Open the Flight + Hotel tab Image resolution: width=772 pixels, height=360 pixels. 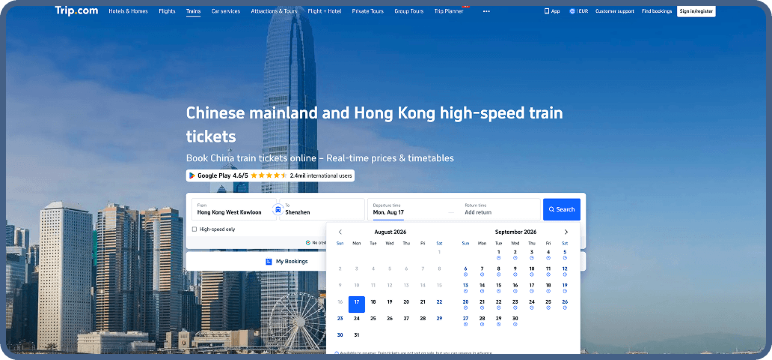click(x=324, y=11)
